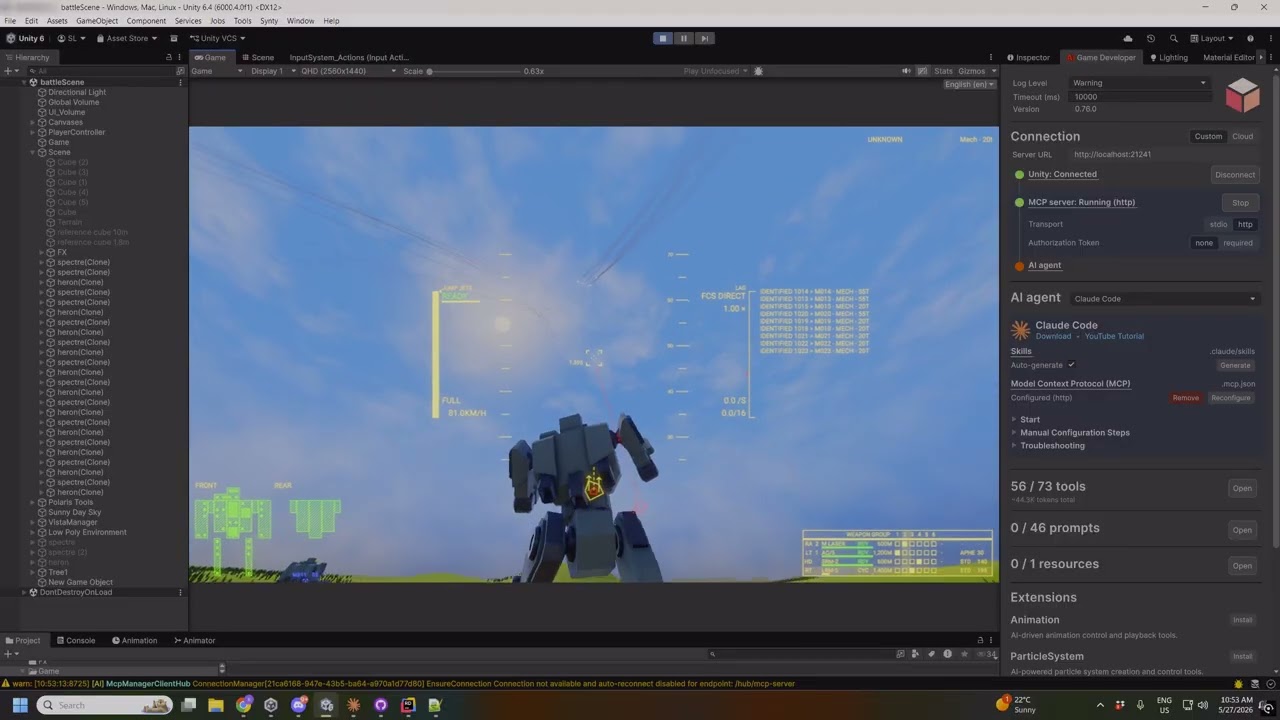
Task: Toggle the Game view shortcuts icon
Action: (x=921, y=71)
